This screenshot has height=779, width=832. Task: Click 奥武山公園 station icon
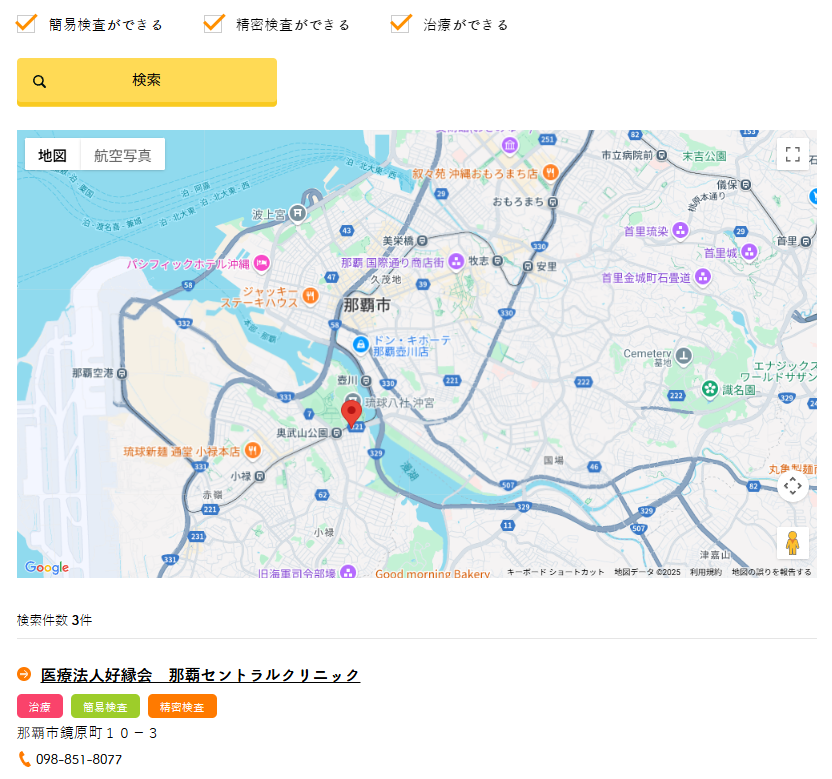337,434
